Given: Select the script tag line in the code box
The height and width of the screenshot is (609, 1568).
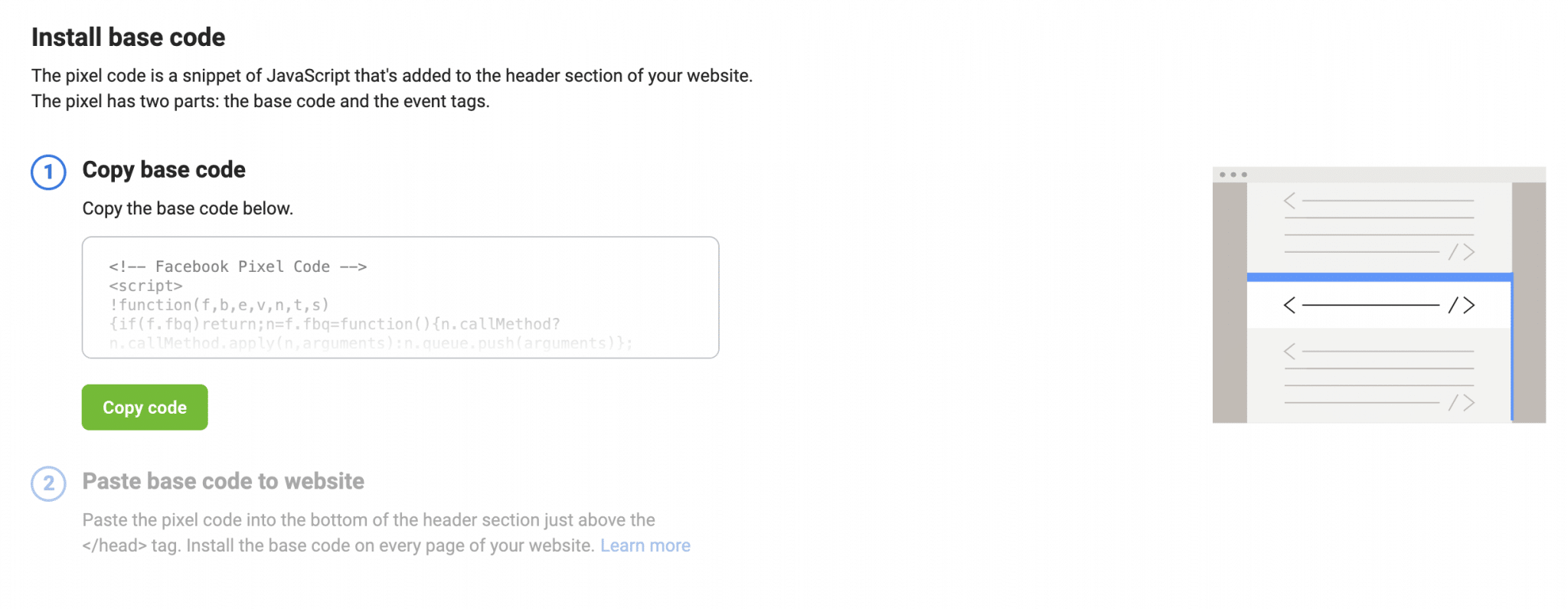Looking at the screenshot, I should click(145, 286).
